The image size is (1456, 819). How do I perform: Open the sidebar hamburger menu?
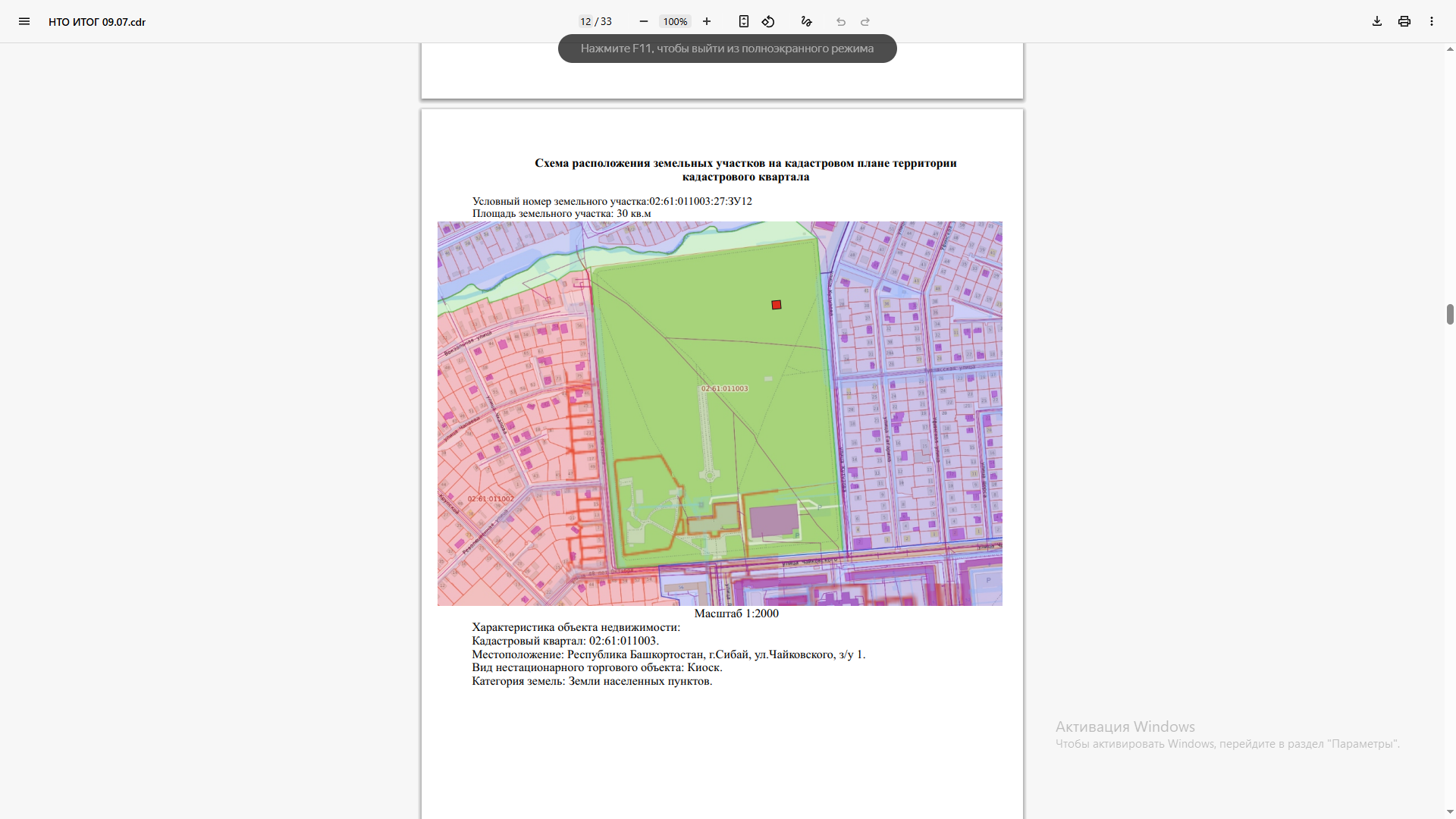24,21
